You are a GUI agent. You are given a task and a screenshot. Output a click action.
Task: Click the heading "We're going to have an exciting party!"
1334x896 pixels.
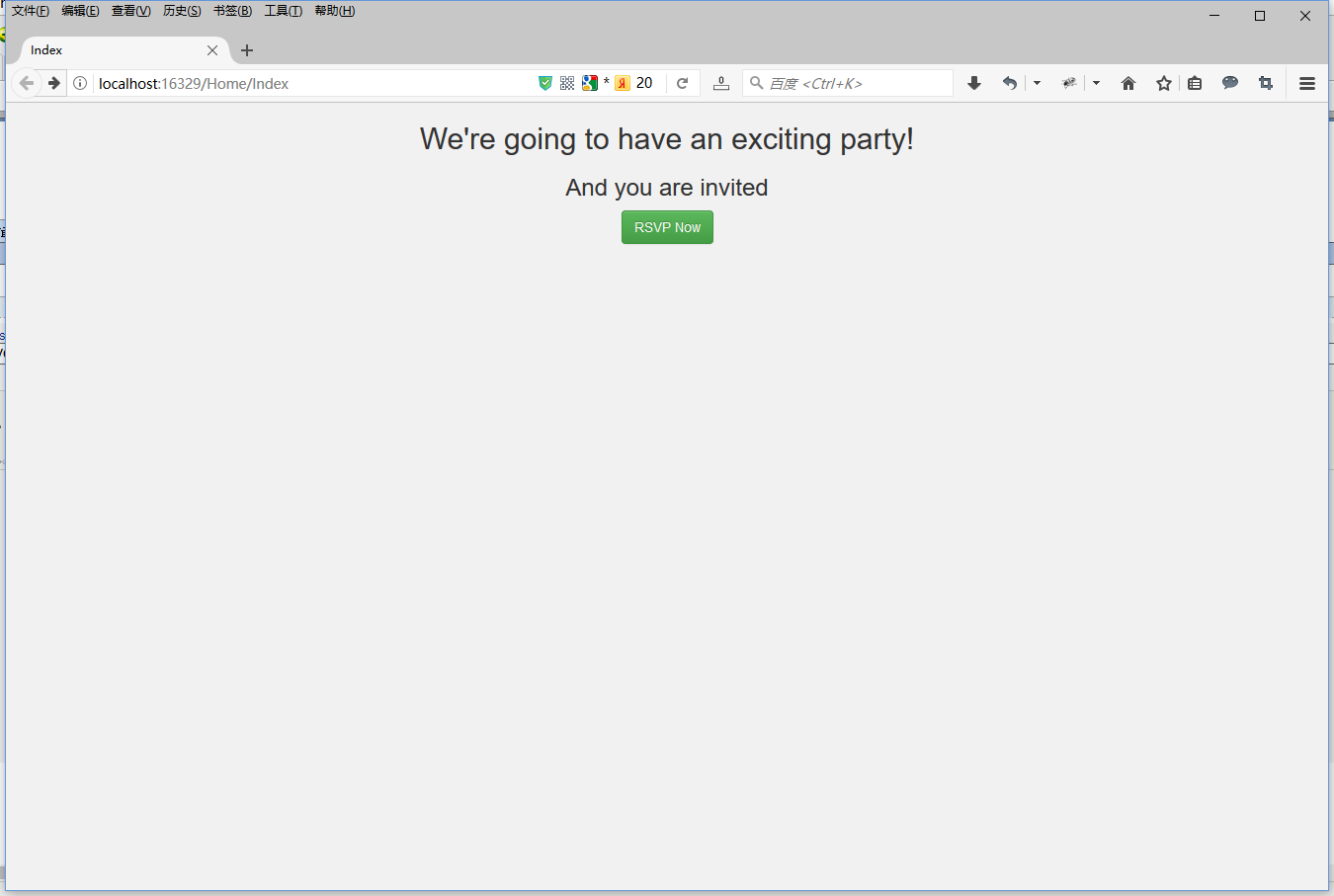(x=667, y=139)
